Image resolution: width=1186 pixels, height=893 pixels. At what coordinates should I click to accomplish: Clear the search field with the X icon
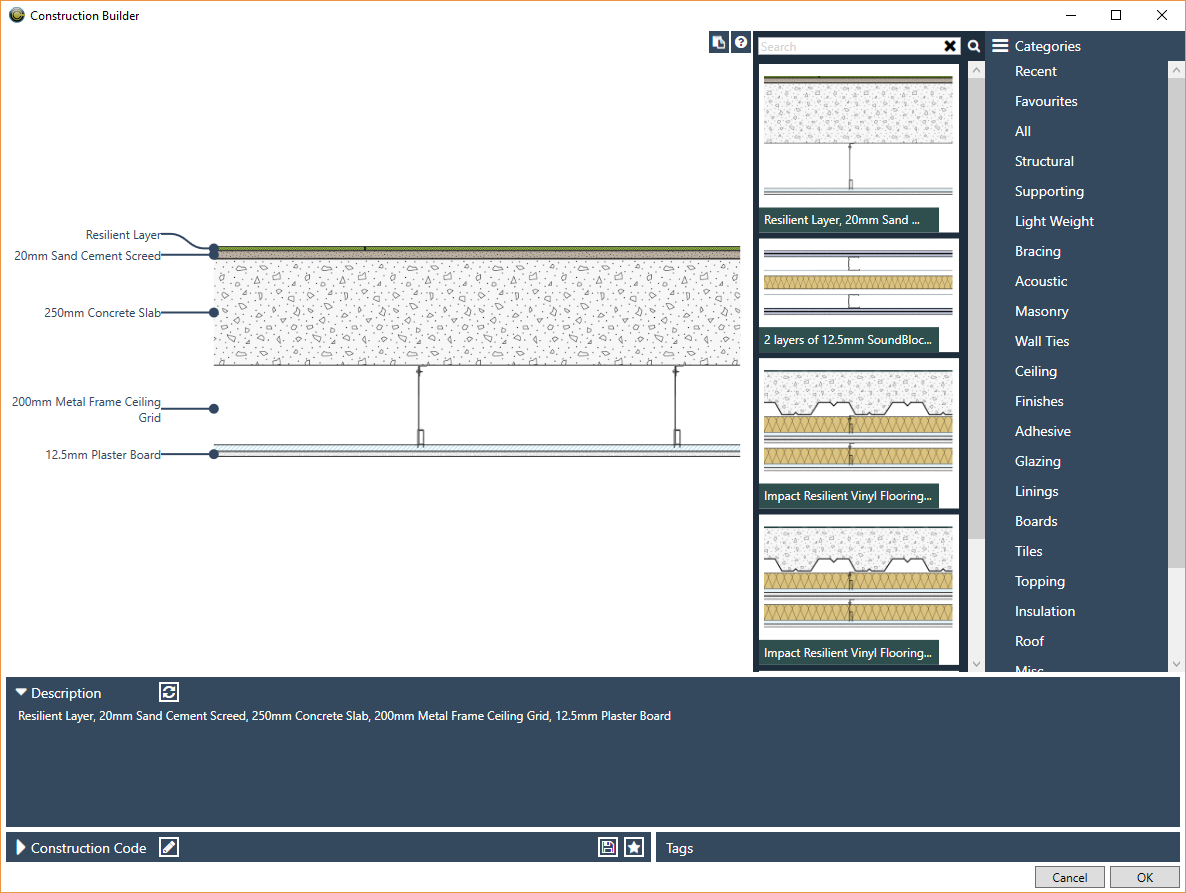949,45
